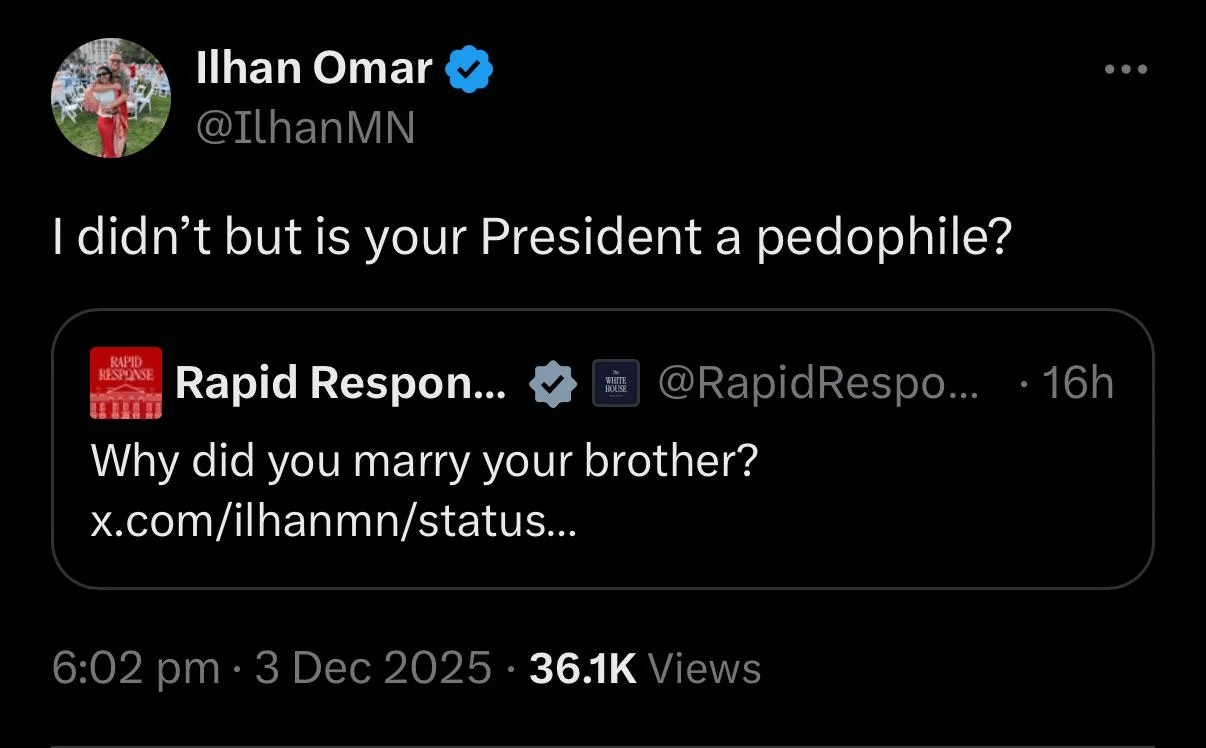The height and width of the screenshot is (748, 1206).
Task: Click the Ilhan Omar display name
Action: 315,69
